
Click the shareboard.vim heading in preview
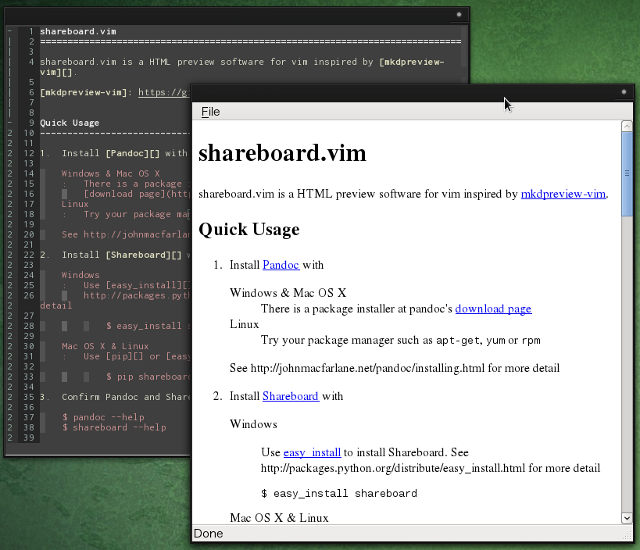(282, 153)
